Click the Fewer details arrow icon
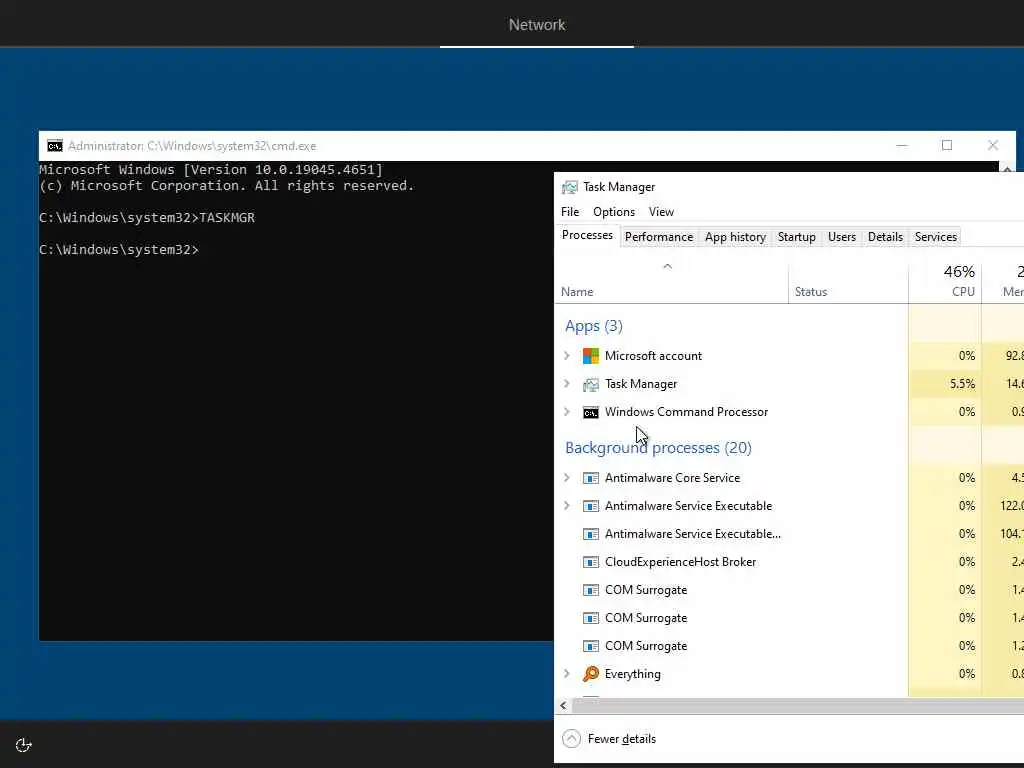 (x=571, y=739)
